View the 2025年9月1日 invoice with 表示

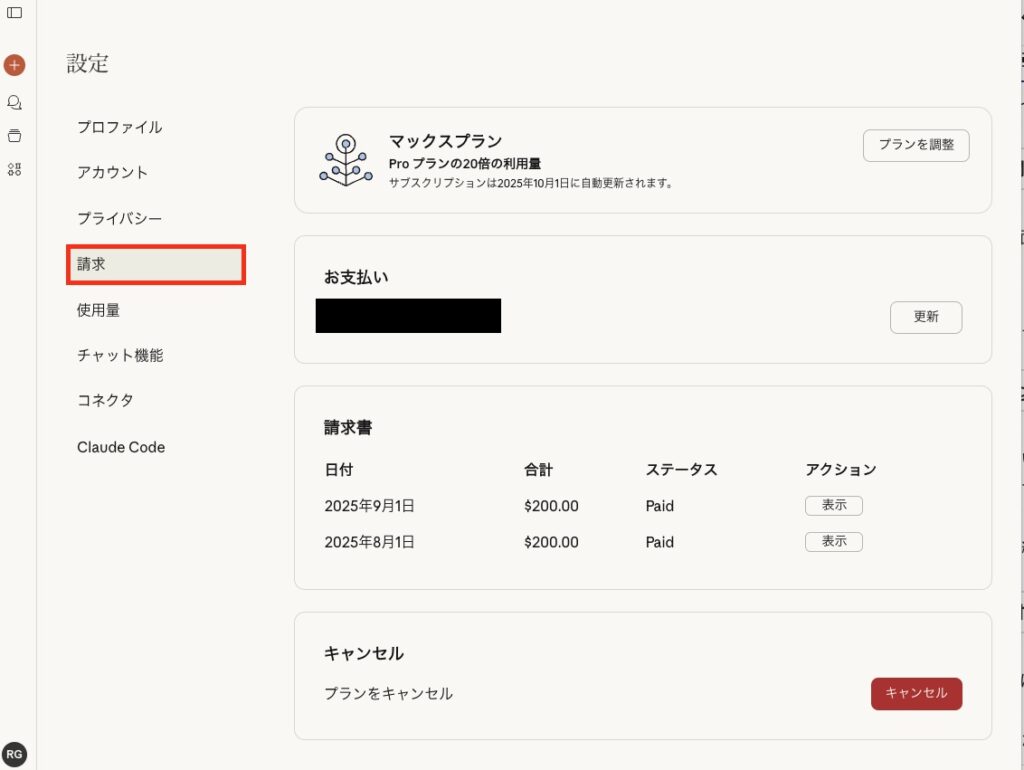833,506
